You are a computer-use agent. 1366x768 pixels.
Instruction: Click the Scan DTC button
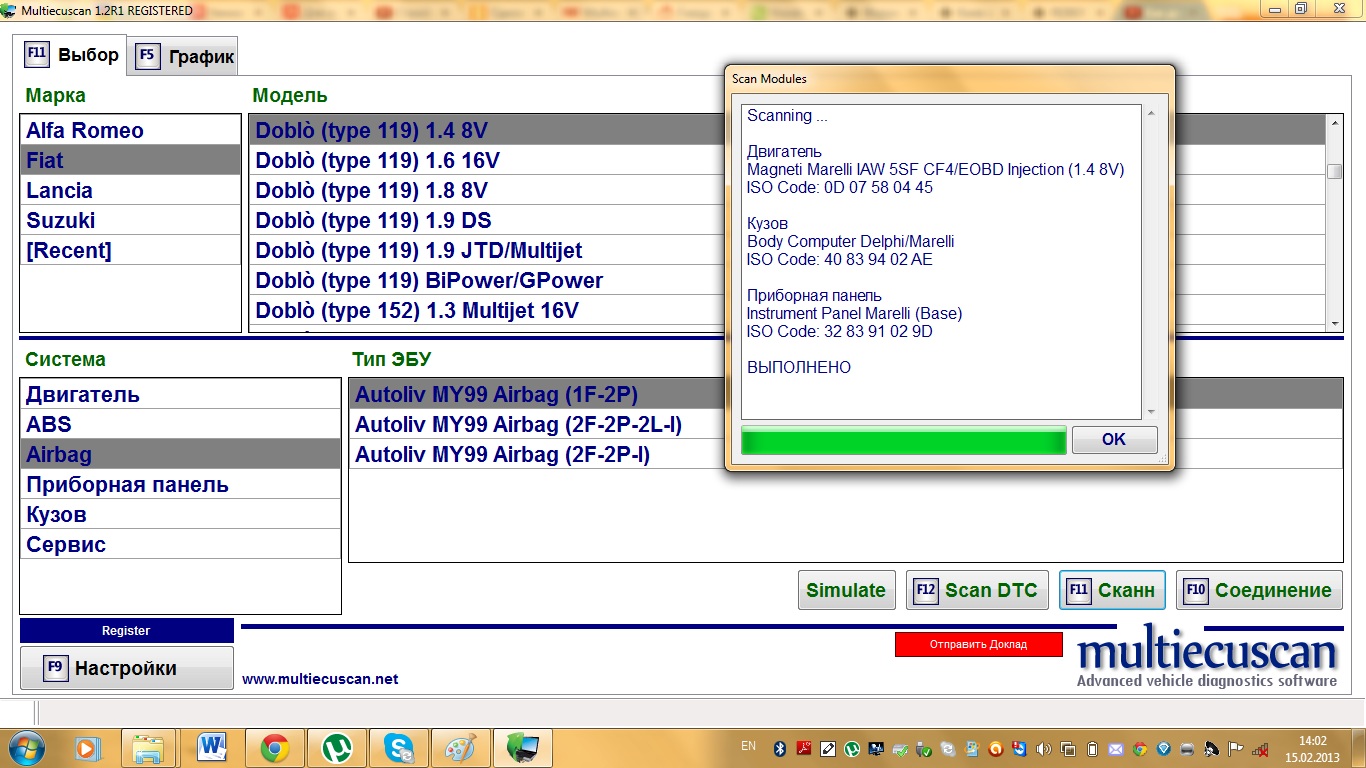click(x=977, y=590)
